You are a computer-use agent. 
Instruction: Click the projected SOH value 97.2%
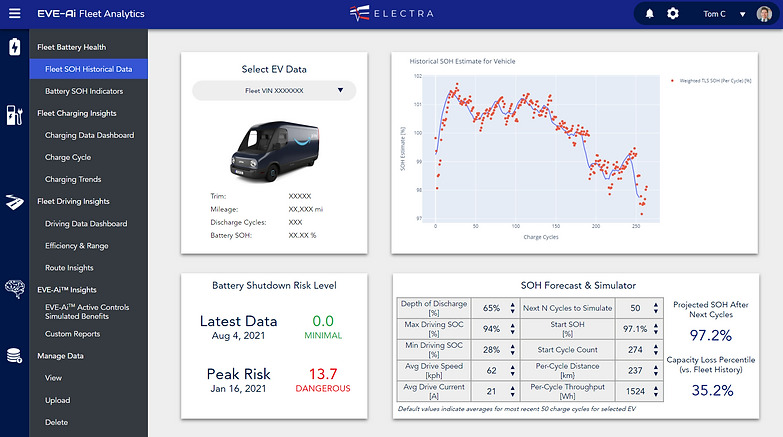[711, 335]
